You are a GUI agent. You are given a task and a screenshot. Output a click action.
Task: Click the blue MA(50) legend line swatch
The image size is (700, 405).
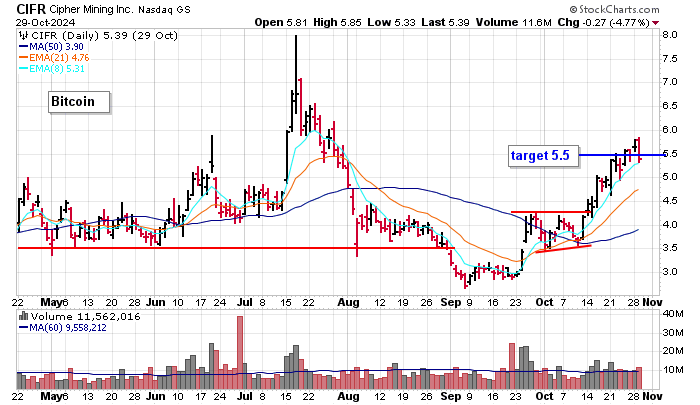23,46
